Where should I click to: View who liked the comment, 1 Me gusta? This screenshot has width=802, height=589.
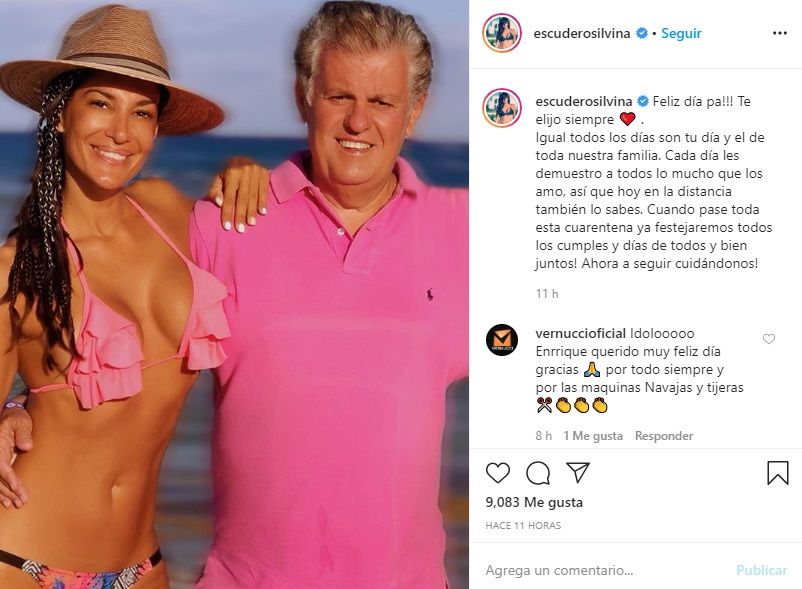pyautogui.click(x=593, y=436)
